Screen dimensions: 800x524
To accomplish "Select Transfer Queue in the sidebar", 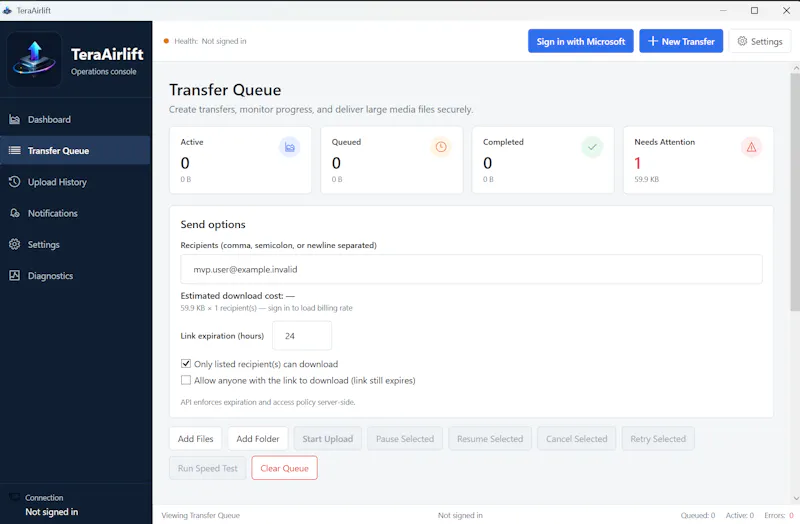I will [x=76, y=151].
